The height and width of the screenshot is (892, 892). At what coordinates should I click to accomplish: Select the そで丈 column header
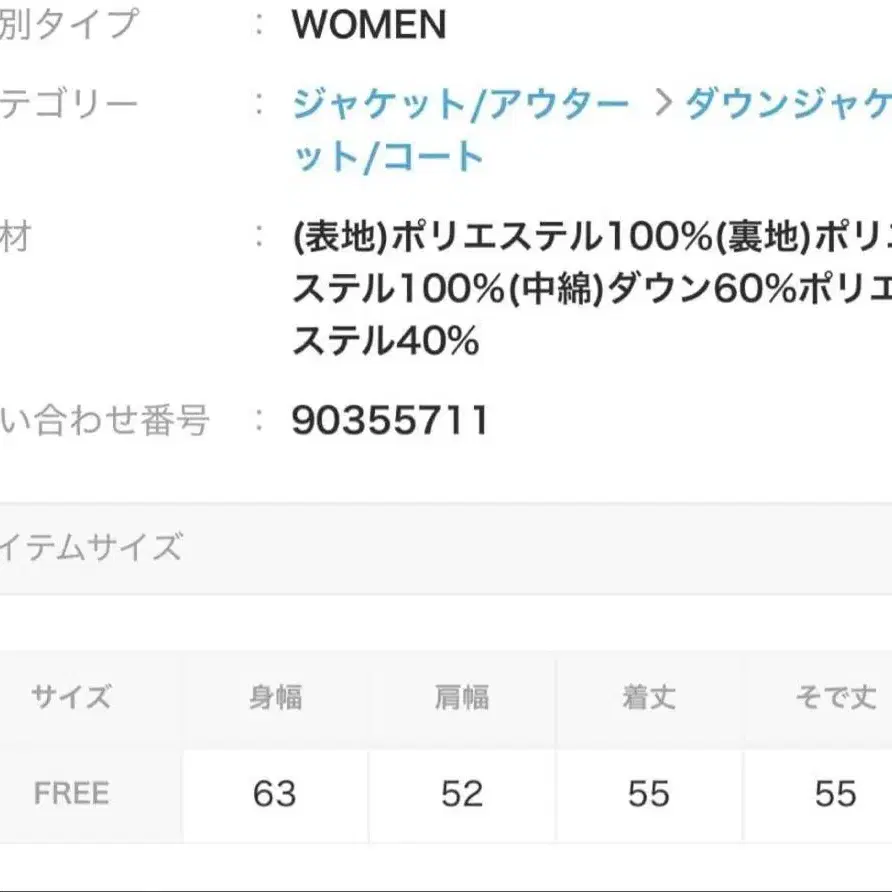click(x=835, y=697)
